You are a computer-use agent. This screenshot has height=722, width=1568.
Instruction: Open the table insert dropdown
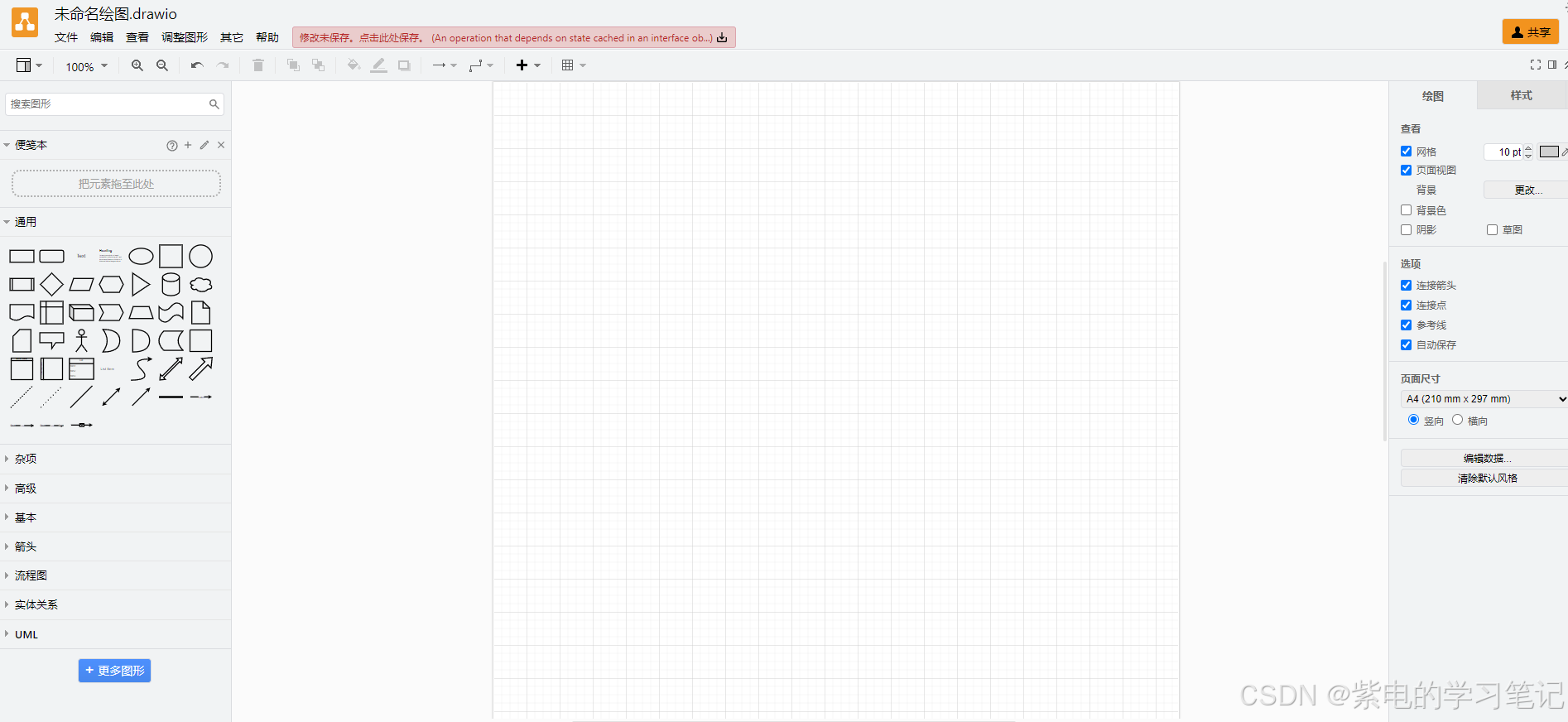click(x=574, y=65)
